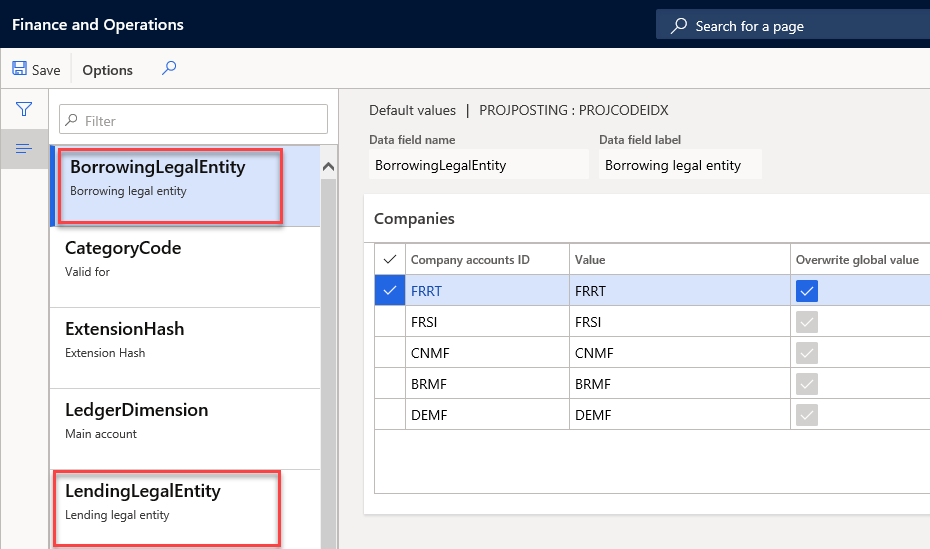The height and width of the screenshot is (549, 930).
Task: Toggle the list view lines icon
Action: point(24,149)
